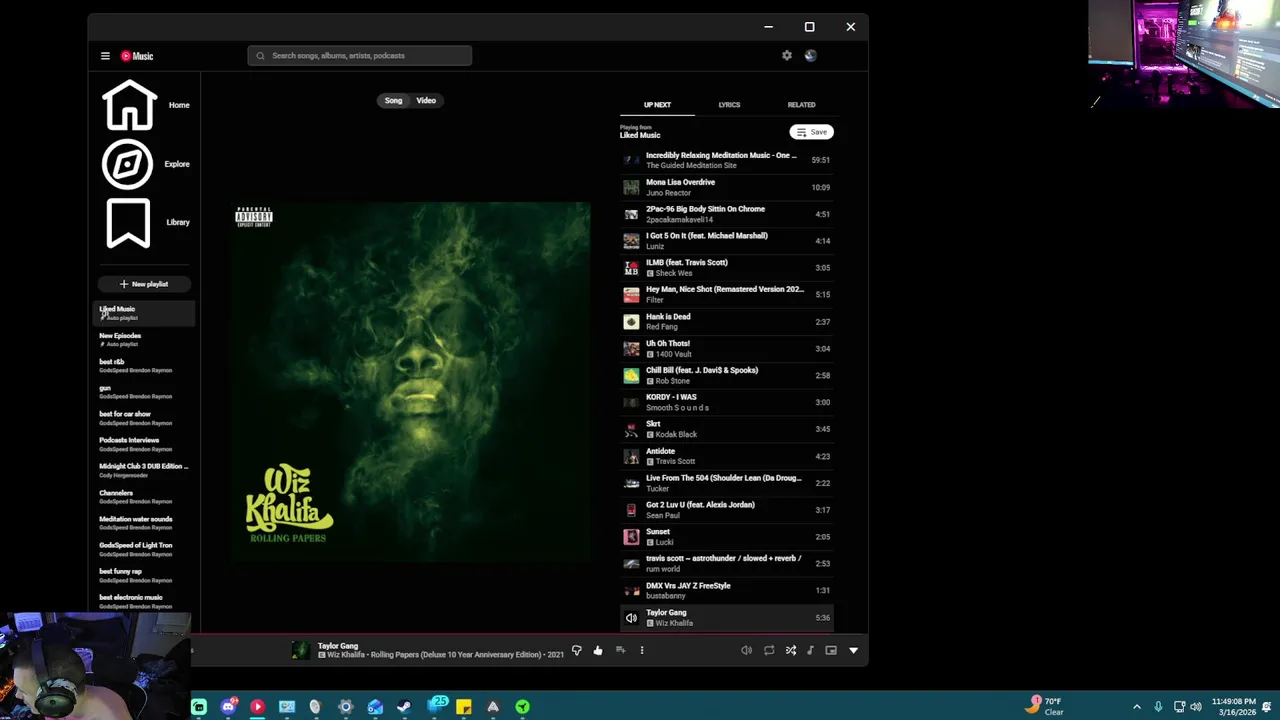This screenshot has width=1280, height=720.
Task: Play Antidote by Travis Scott
Action: [x=727, y=456]
